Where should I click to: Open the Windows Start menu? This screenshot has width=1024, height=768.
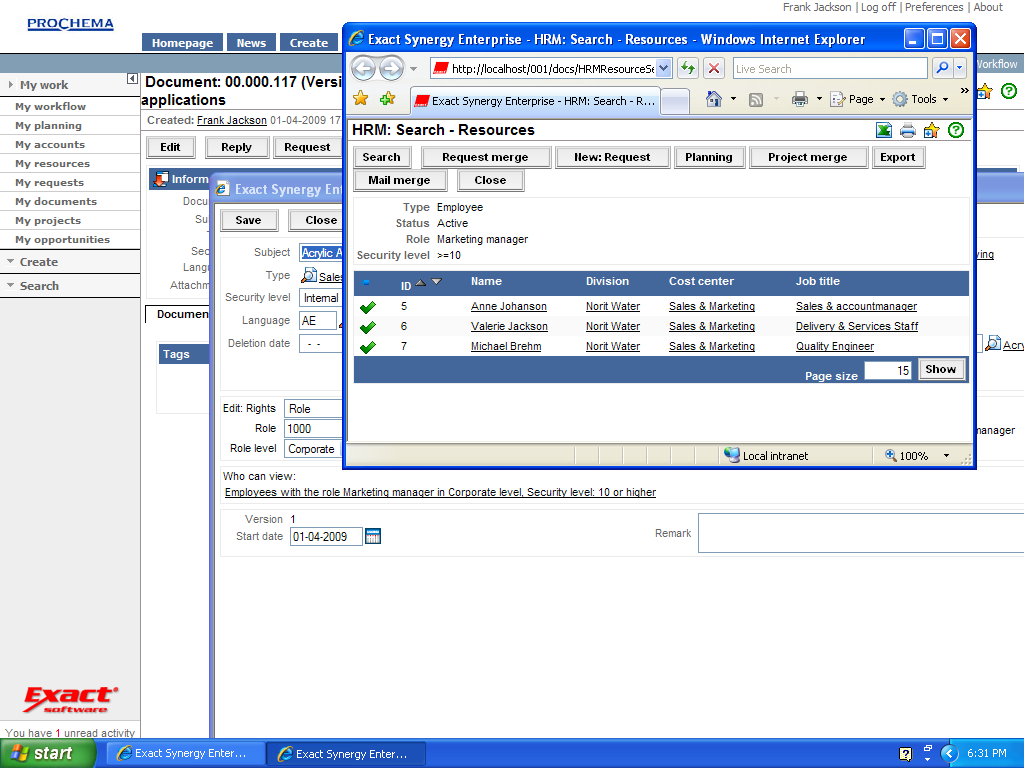48,754
